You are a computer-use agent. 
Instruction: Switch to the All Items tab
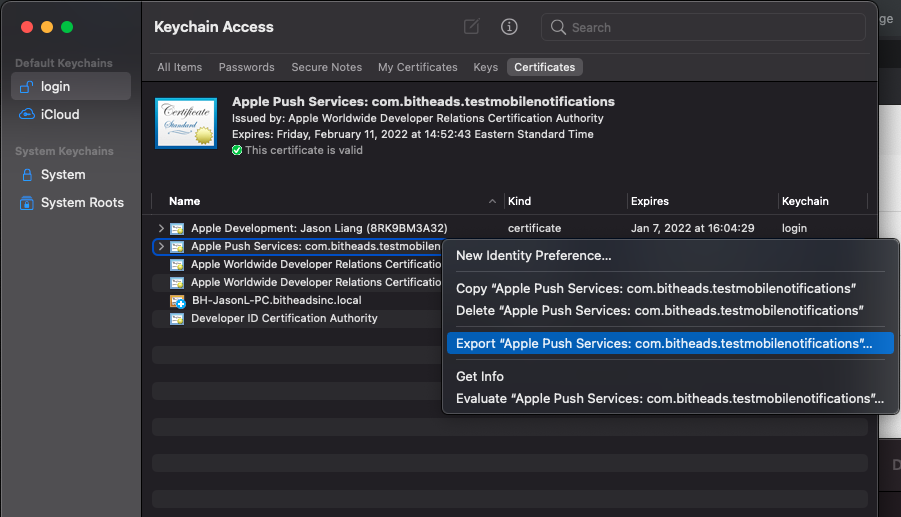(180, 67)
